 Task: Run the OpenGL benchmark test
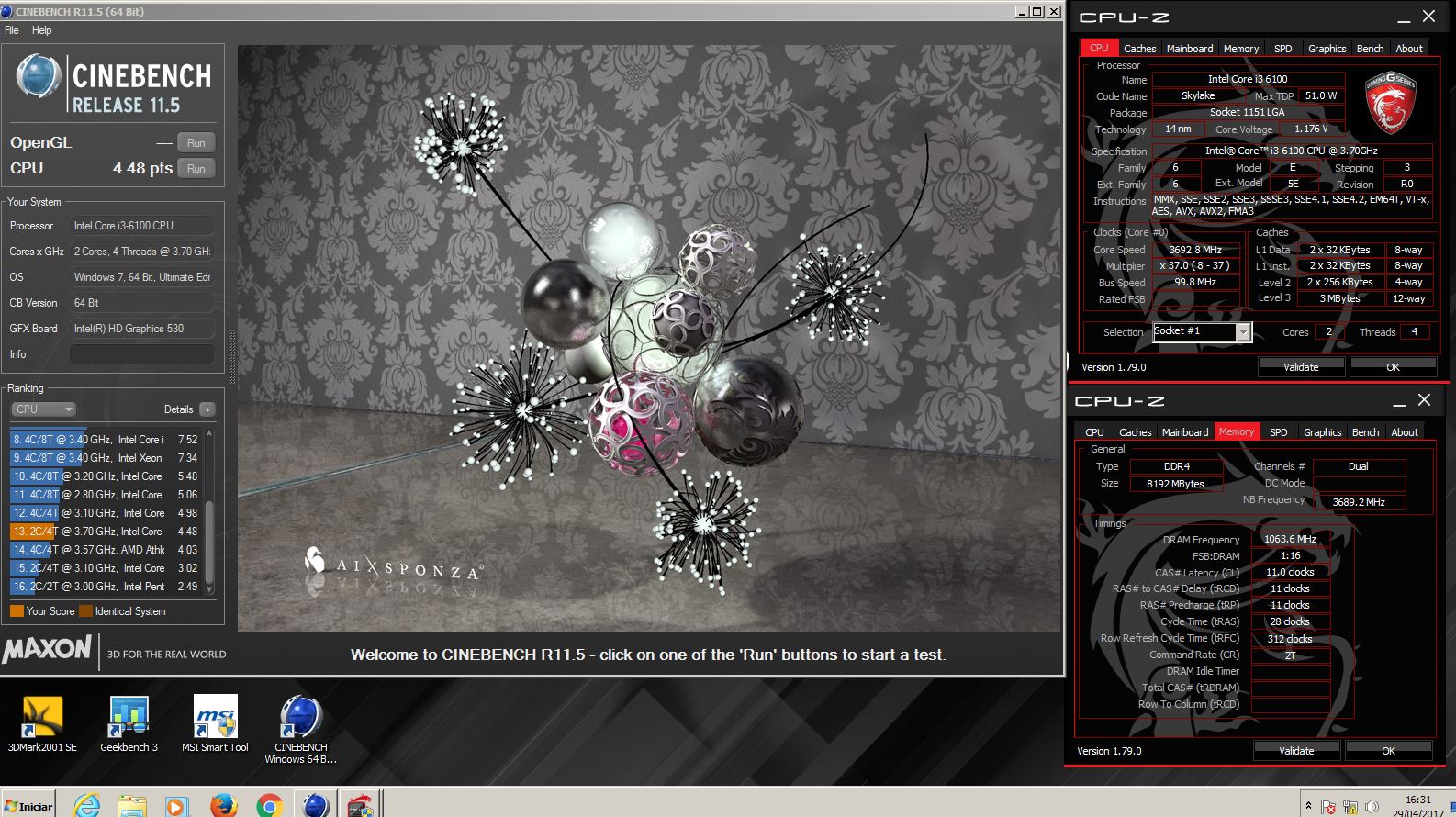click(x=196, y=142)
